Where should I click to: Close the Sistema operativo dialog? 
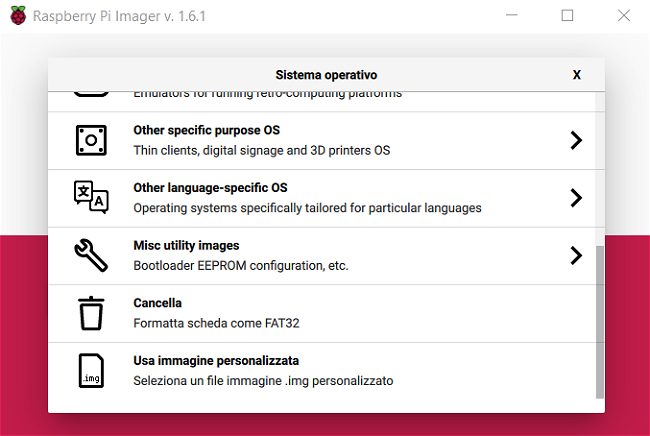coord(577,75)
